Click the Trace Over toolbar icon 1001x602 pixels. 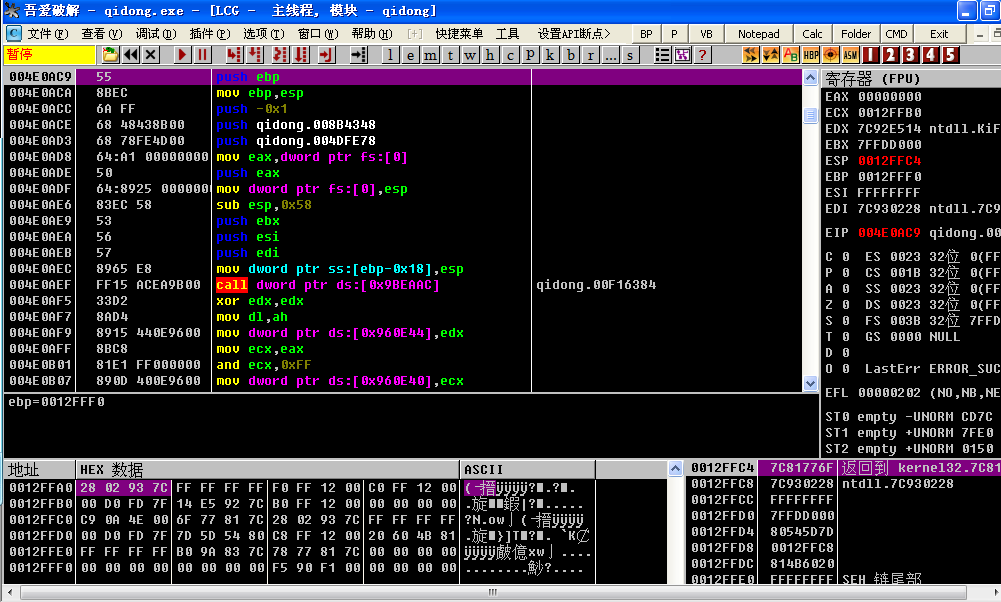tap(301, 55)
